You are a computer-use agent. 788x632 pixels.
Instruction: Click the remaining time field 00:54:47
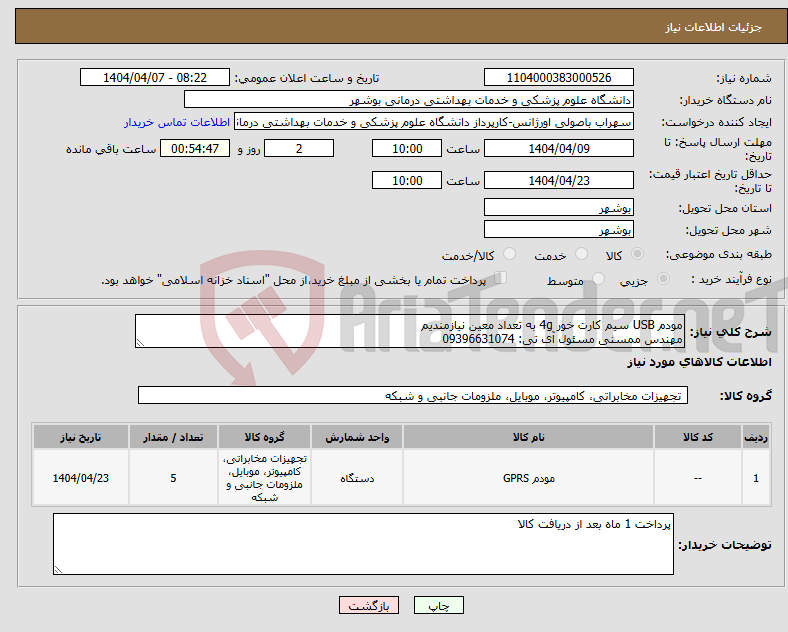pos(195,148)
